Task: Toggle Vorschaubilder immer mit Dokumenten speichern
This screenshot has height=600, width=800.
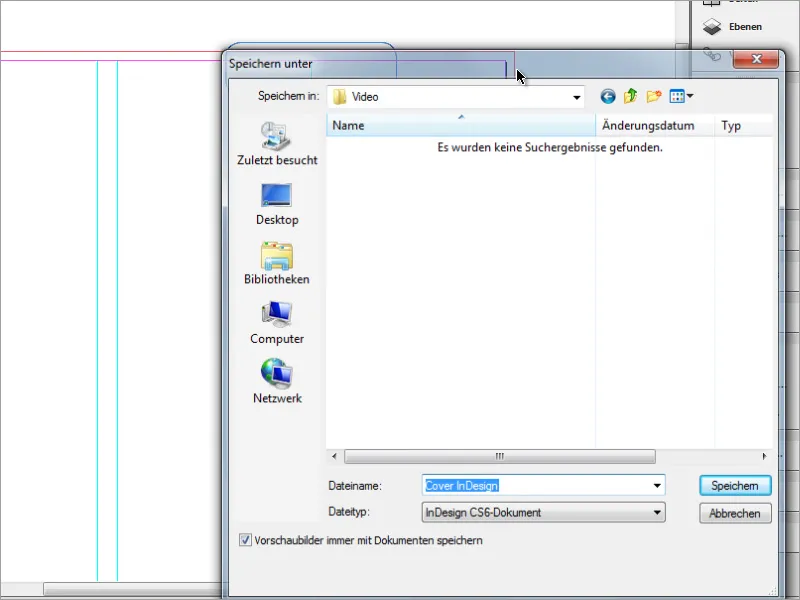Action: (x=245, y=540)
